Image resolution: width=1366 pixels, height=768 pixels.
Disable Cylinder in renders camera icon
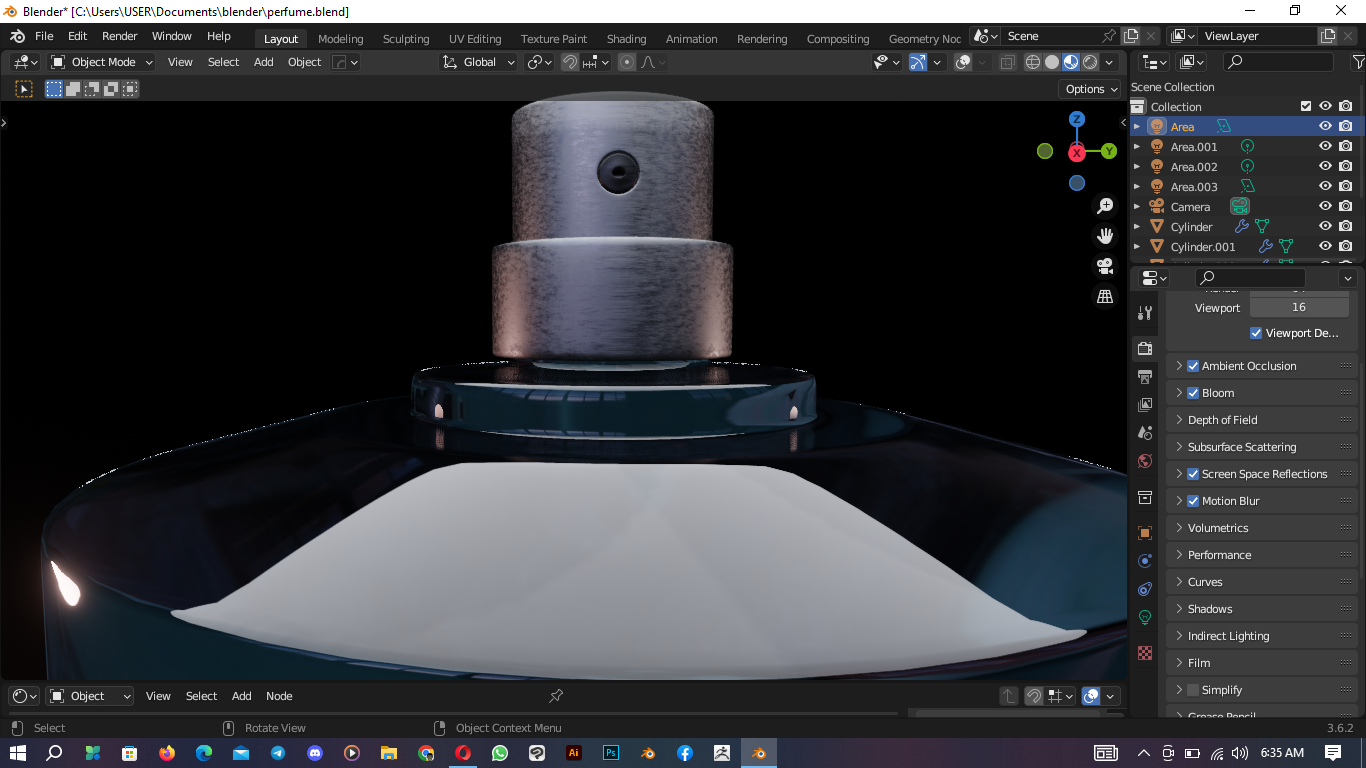click(x=1346, y=226)
